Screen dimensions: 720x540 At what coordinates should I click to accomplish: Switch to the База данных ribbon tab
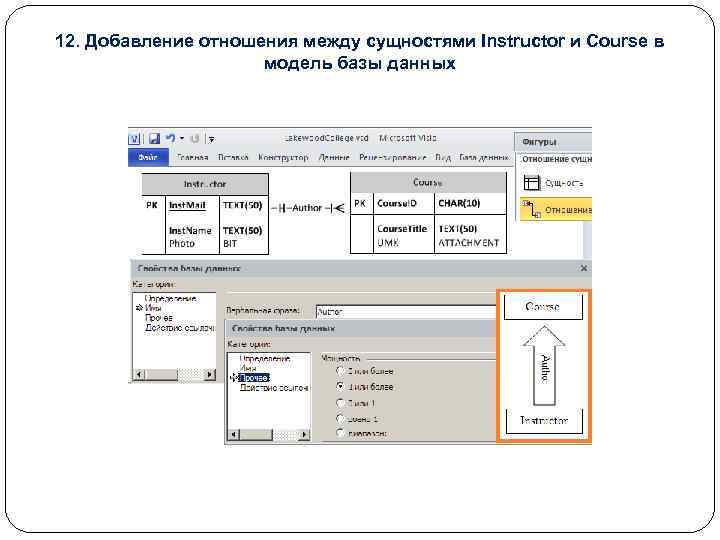(484, 158)
